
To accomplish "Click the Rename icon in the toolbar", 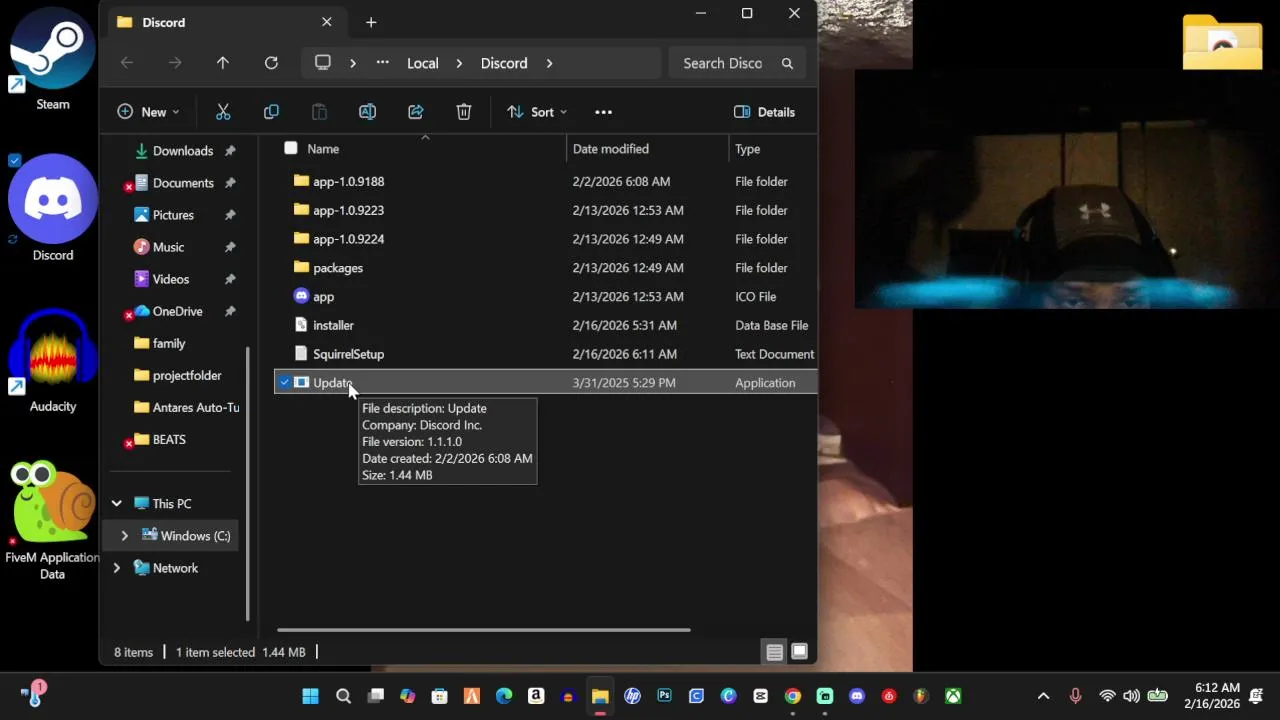I will tap(367, 112).
